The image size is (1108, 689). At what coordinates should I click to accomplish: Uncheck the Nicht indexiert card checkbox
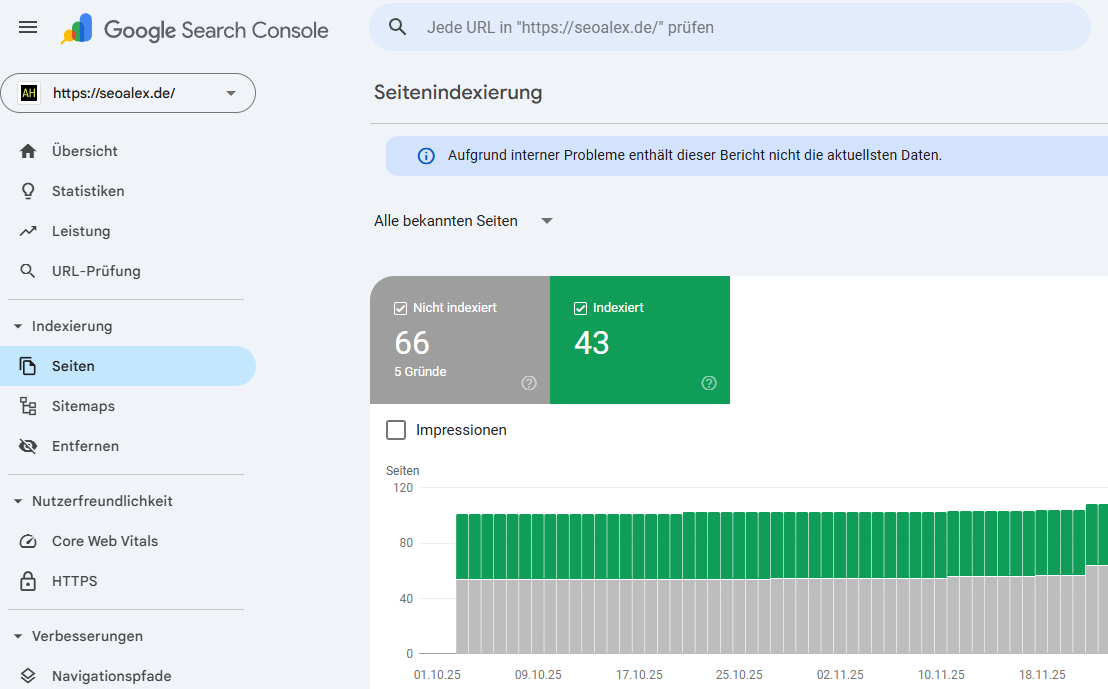(x=401, y=307)
